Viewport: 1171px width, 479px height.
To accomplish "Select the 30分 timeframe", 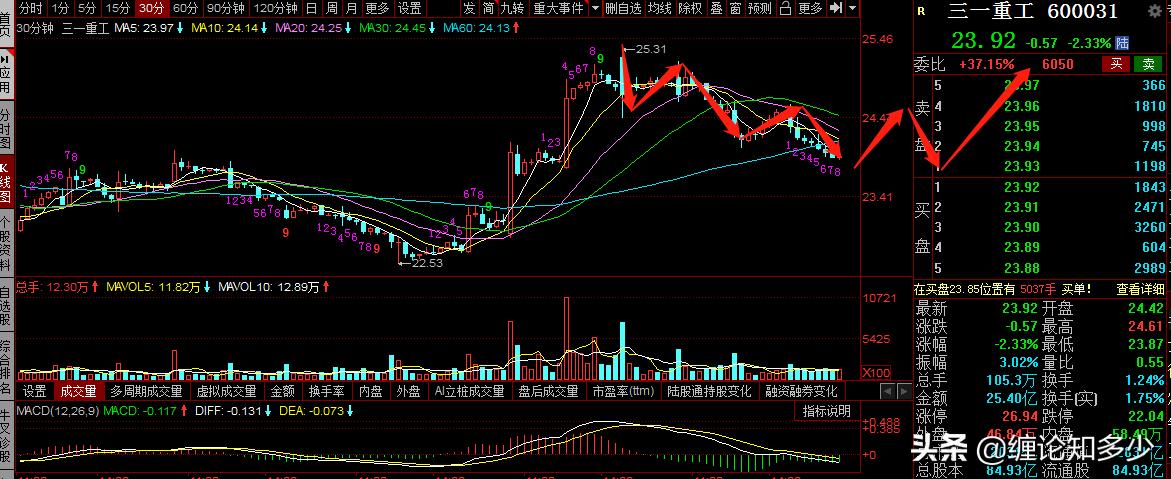I will click(x=152, y=9).
